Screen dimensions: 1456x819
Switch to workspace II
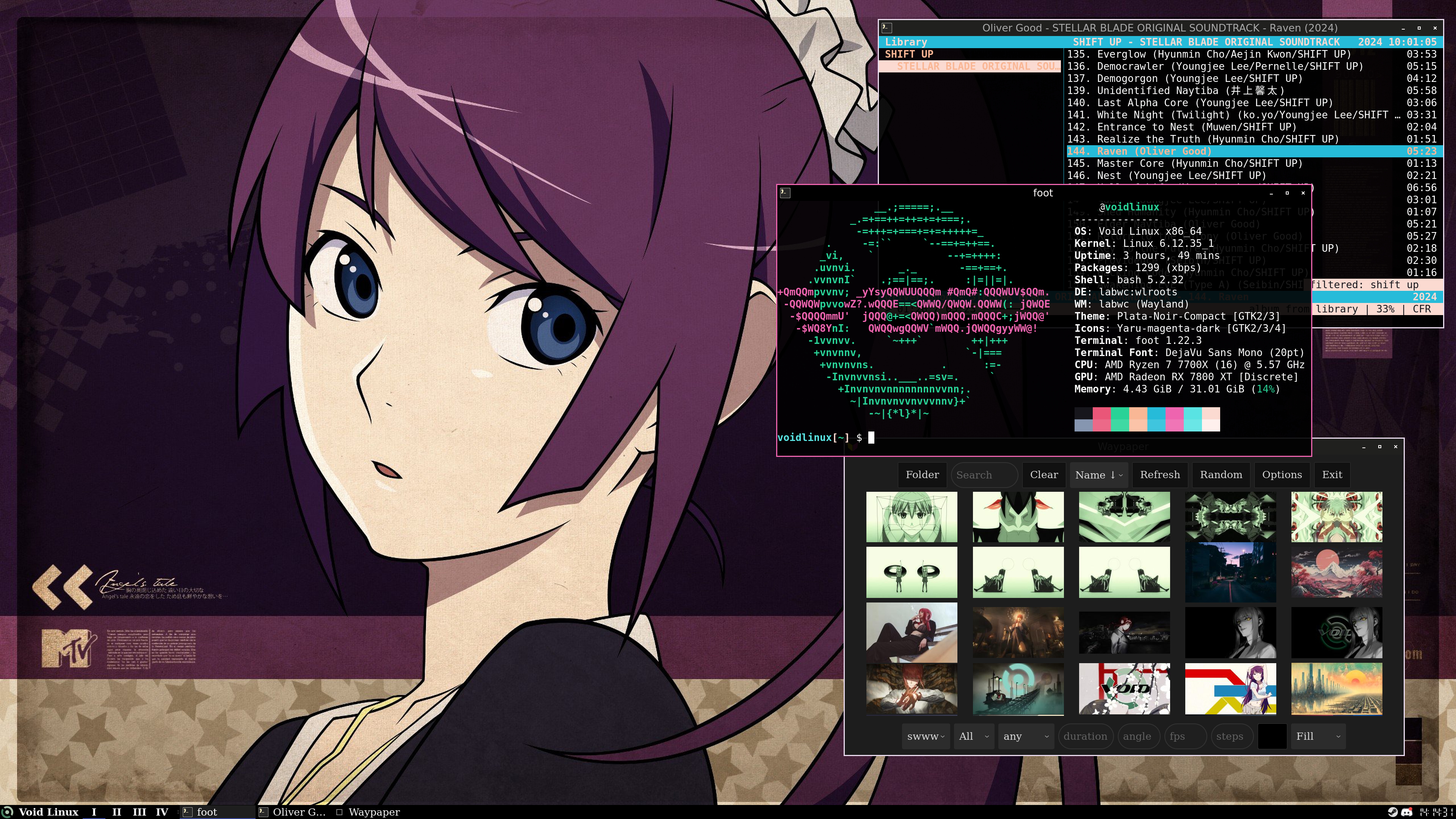click(116, 812)
